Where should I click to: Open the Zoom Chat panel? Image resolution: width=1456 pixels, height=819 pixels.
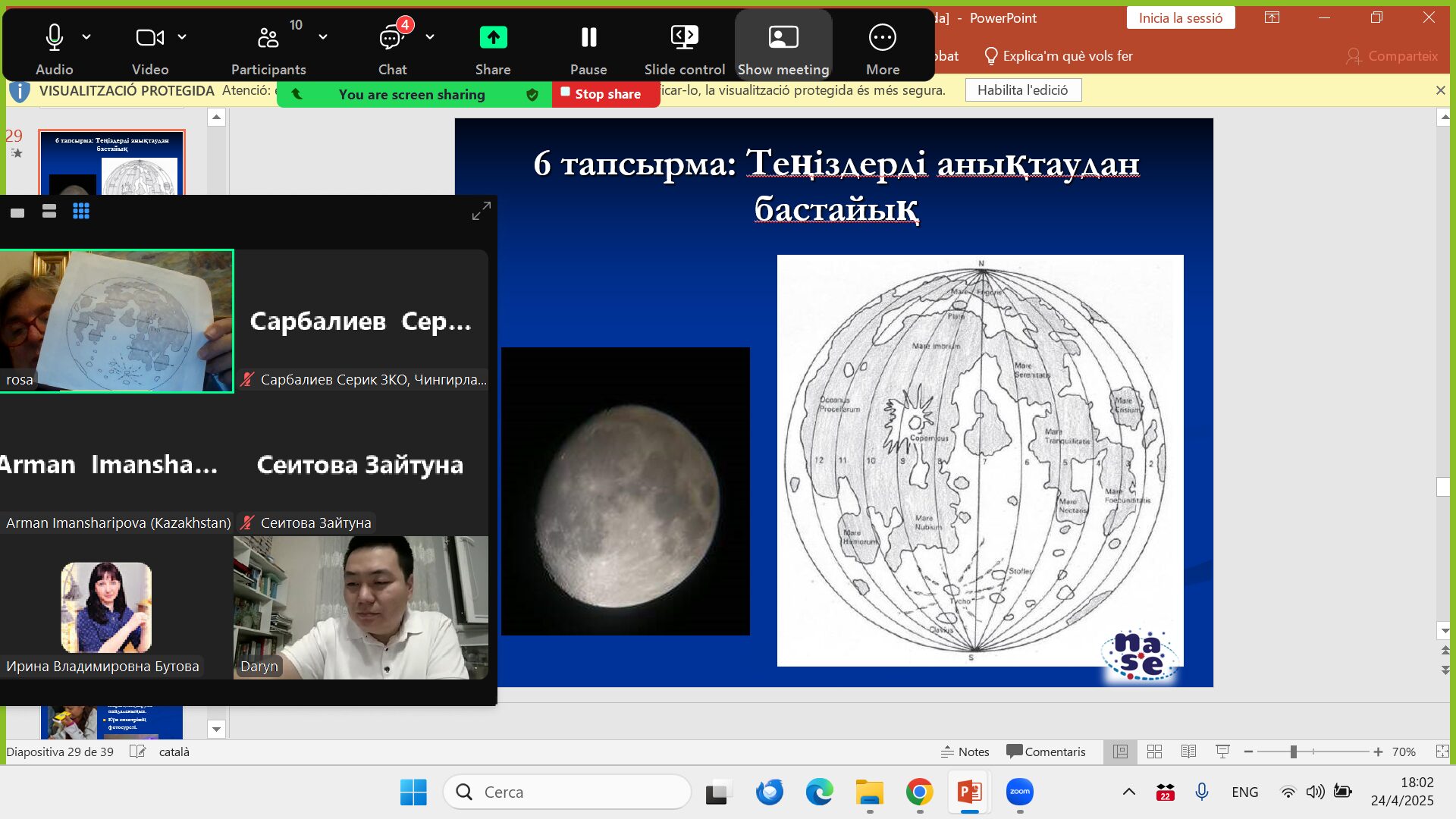pos(392,37)
